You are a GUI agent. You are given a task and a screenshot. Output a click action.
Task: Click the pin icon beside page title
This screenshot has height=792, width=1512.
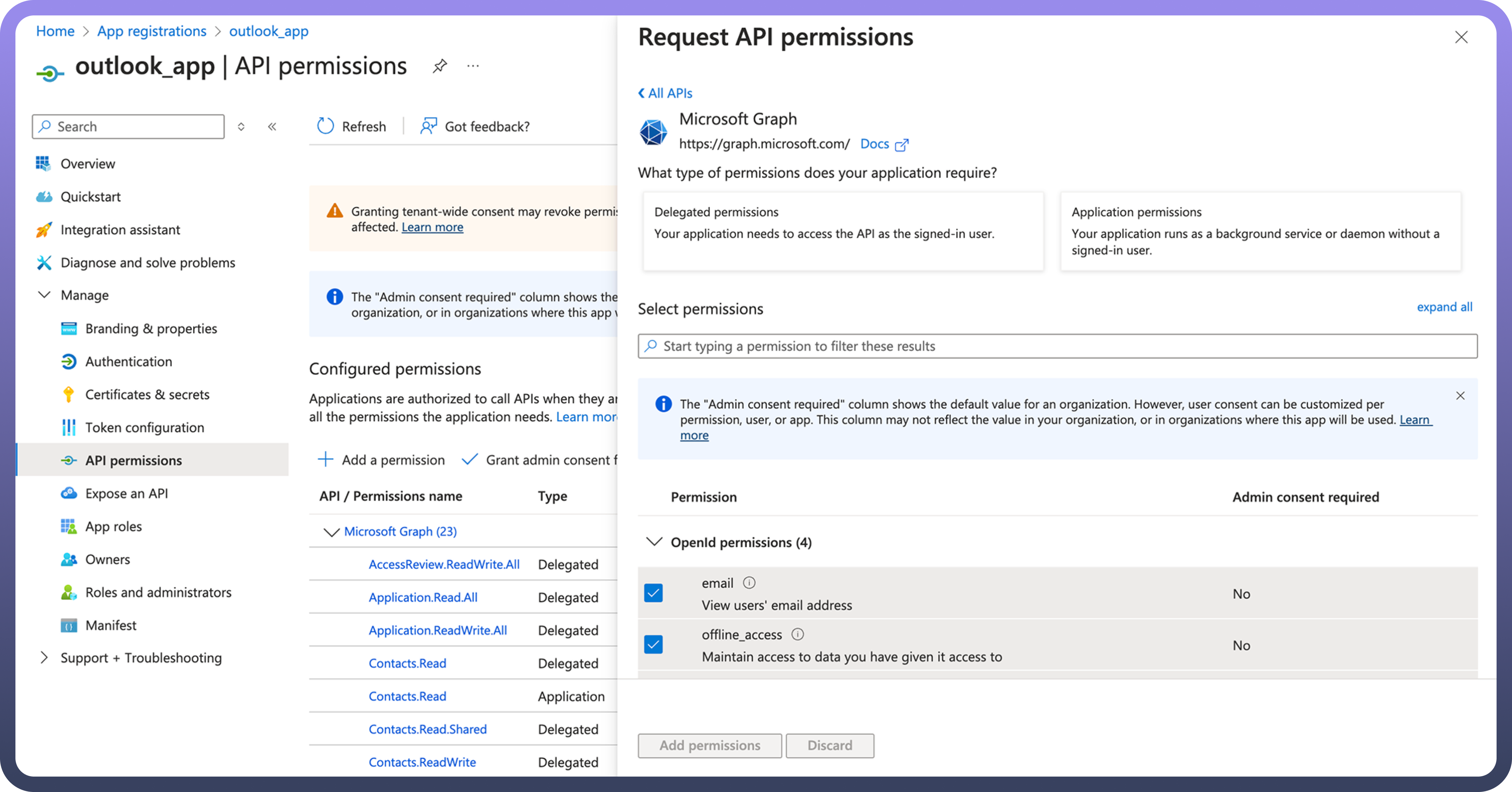[x=440, y=66]
